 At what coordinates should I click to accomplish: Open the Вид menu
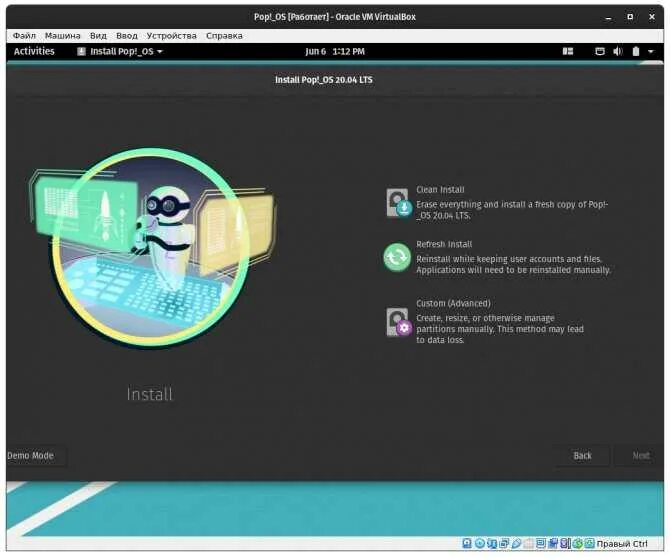(98, 36)
